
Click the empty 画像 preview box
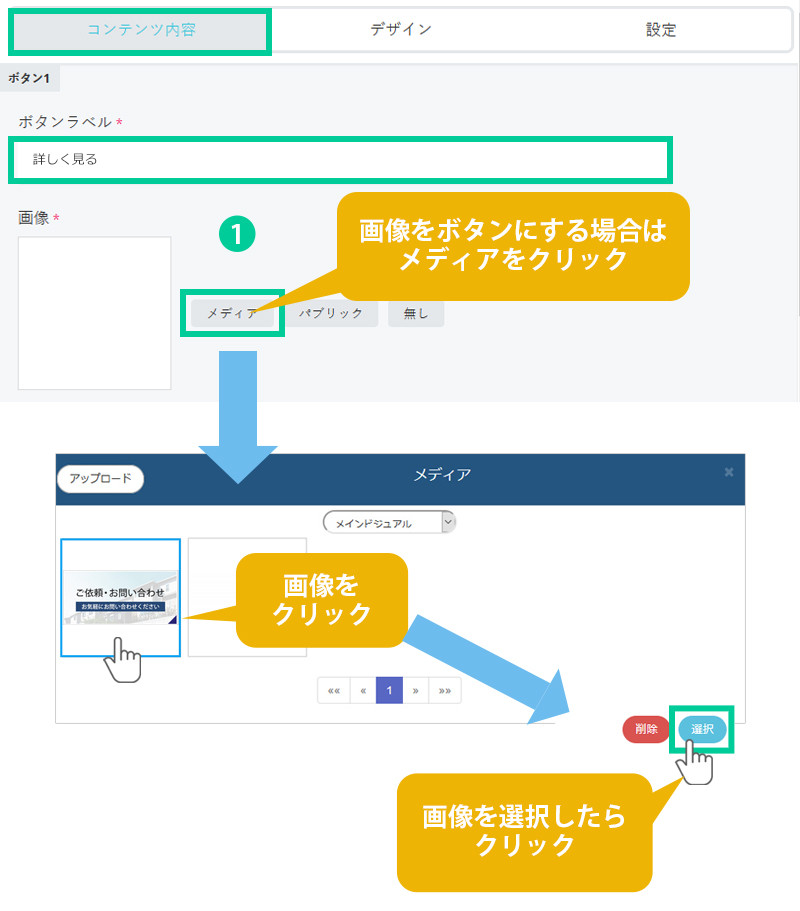pos(95,313)
